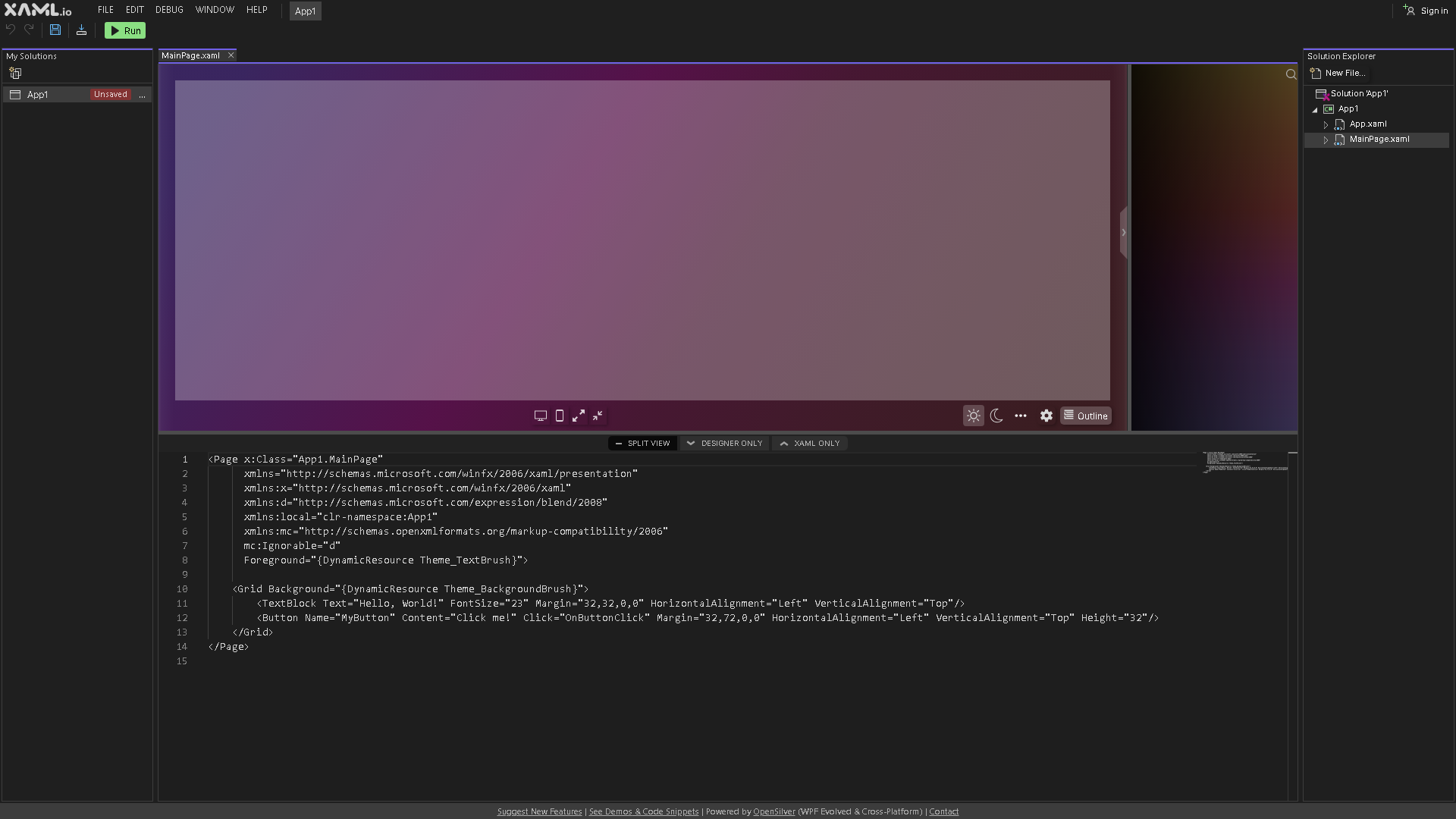
Task: Expand the App.xaml node arrow
Action: pos(1326,124)
